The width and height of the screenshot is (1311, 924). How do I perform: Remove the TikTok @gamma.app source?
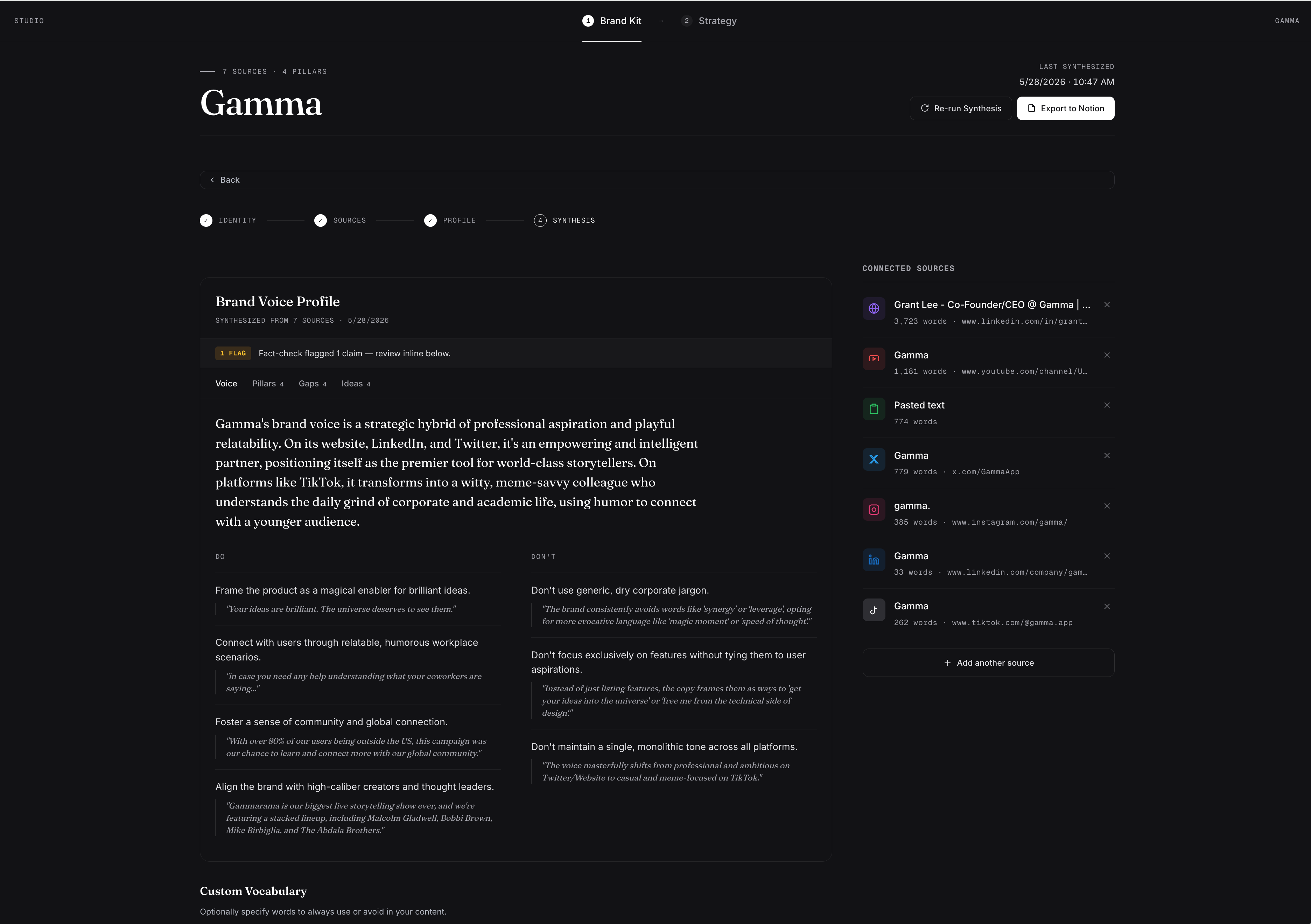tap(1107, 607)
